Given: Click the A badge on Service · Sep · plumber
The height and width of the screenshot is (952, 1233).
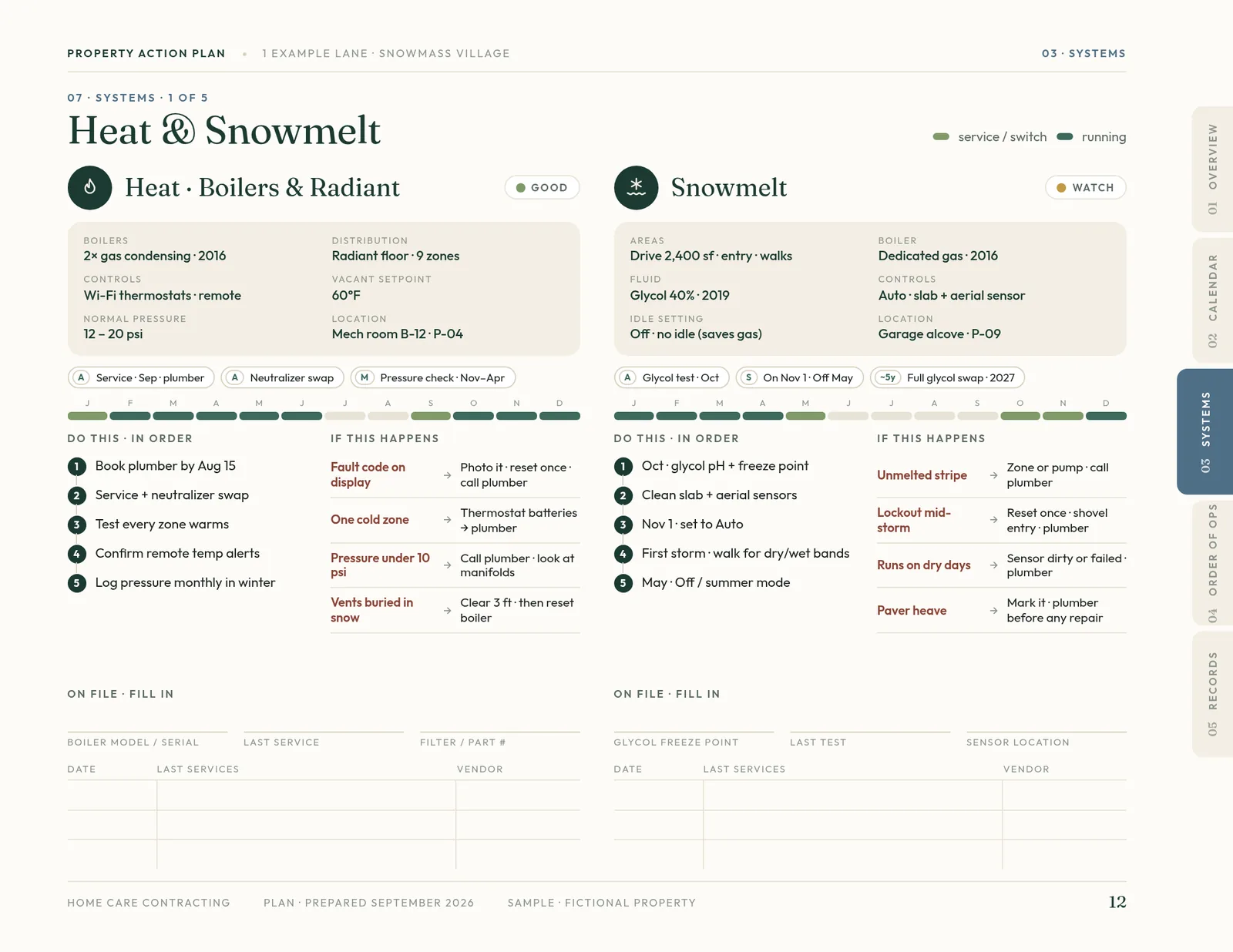Looking at the screenshot, I should tap(80, 377).
